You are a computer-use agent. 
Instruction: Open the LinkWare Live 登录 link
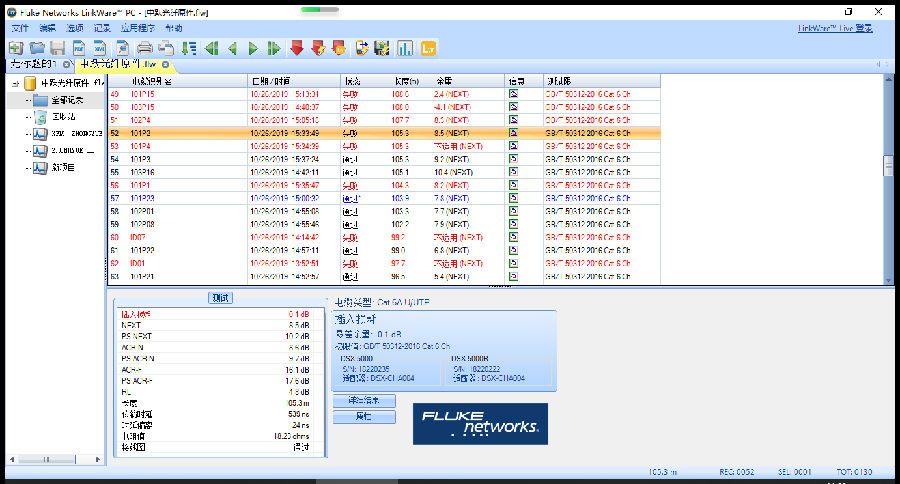(835, 28)
